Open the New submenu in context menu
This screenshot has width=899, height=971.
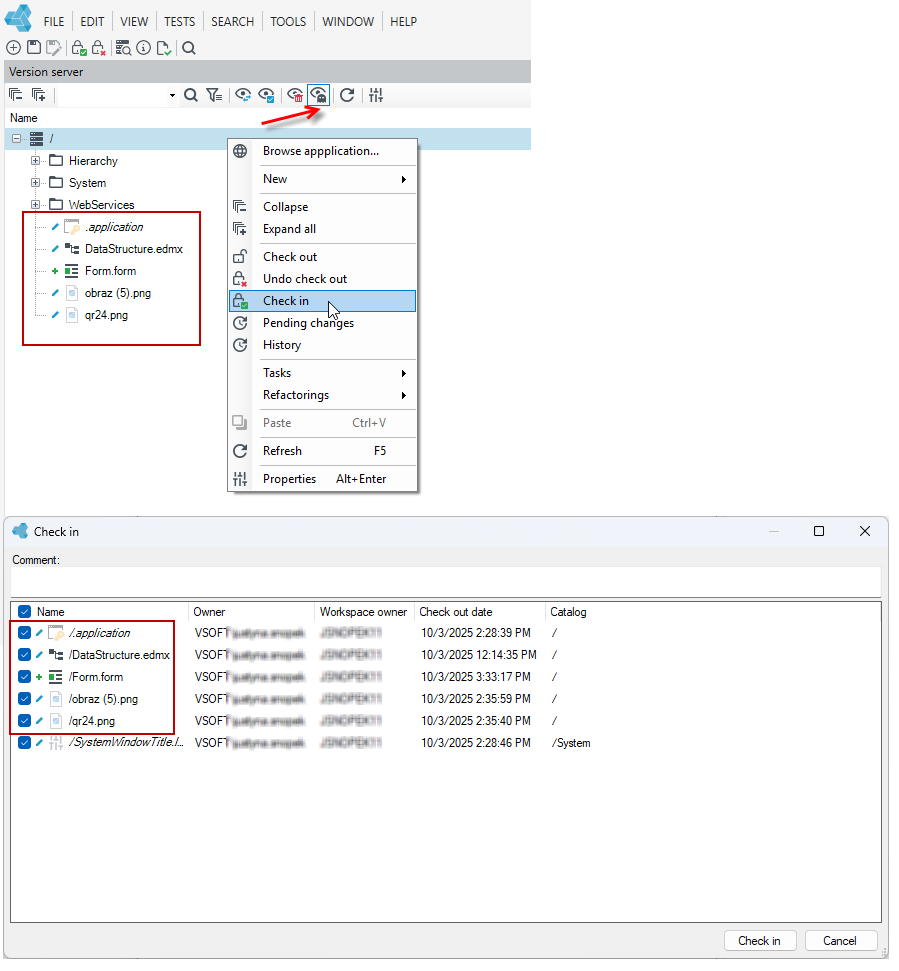coord(322,179)
